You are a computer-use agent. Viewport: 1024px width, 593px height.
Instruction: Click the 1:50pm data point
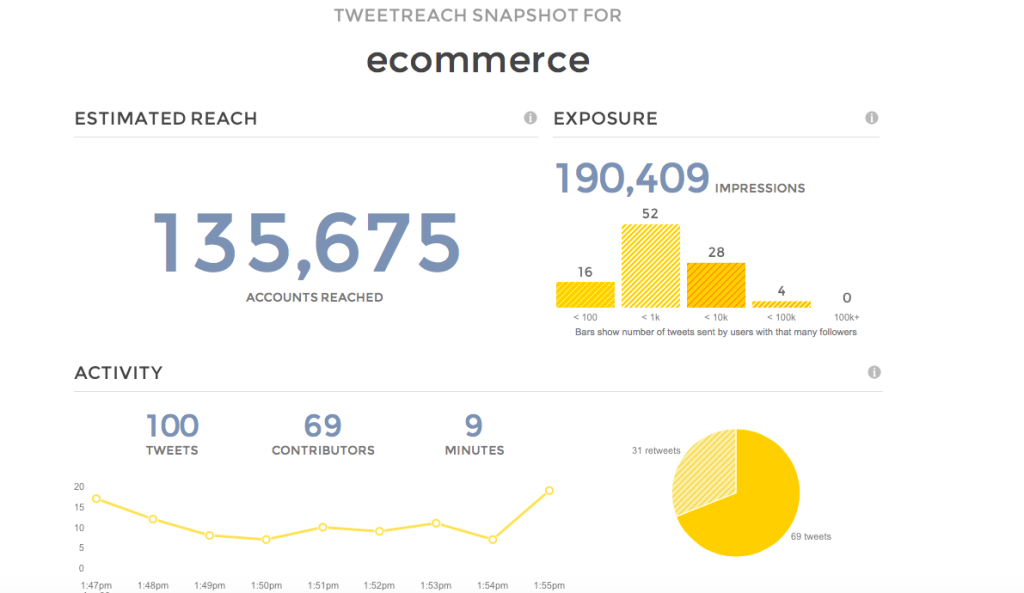coord(266,539)
